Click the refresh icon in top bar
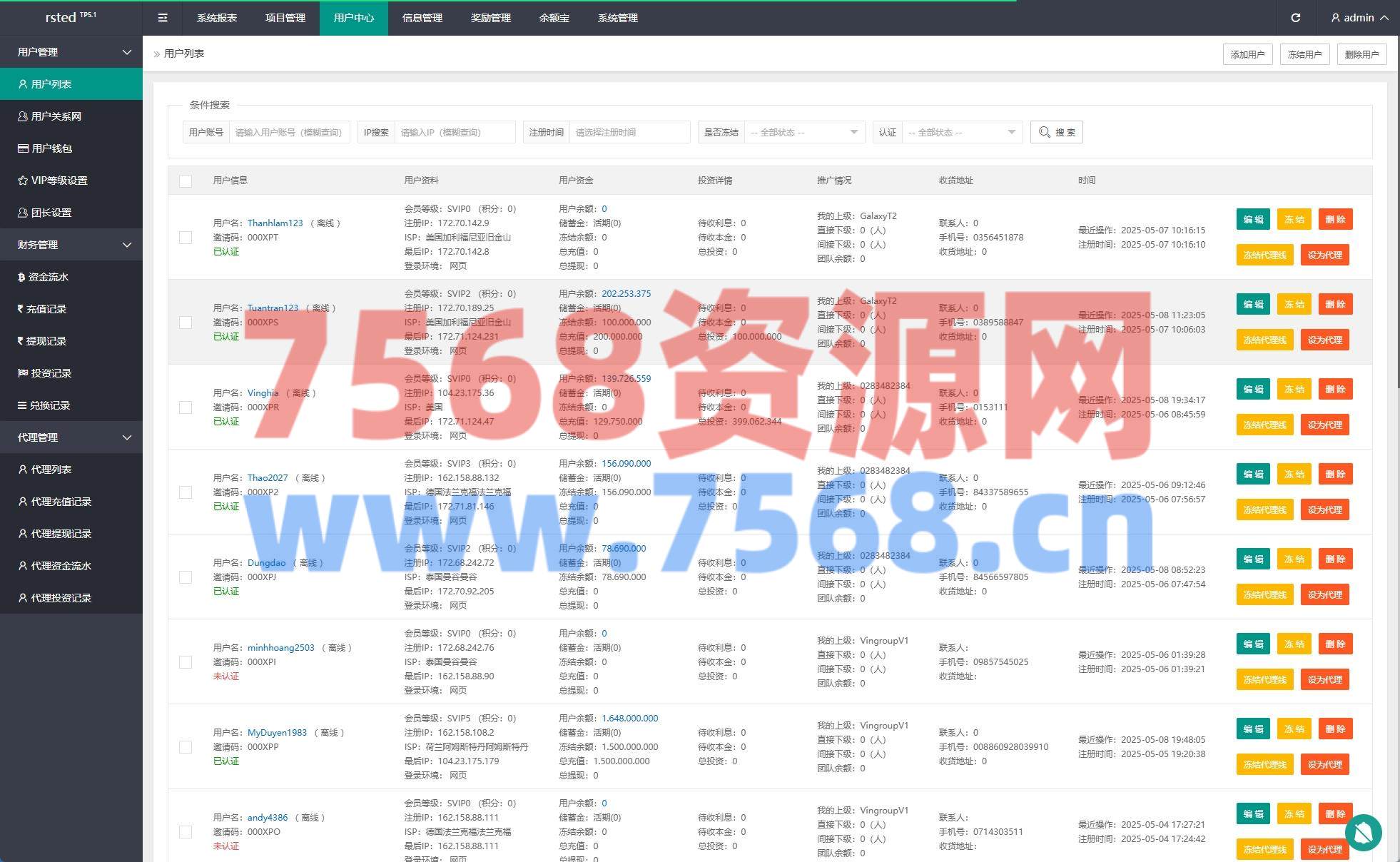Screen dimensions: 1400x862 [x=1295, y=18]
